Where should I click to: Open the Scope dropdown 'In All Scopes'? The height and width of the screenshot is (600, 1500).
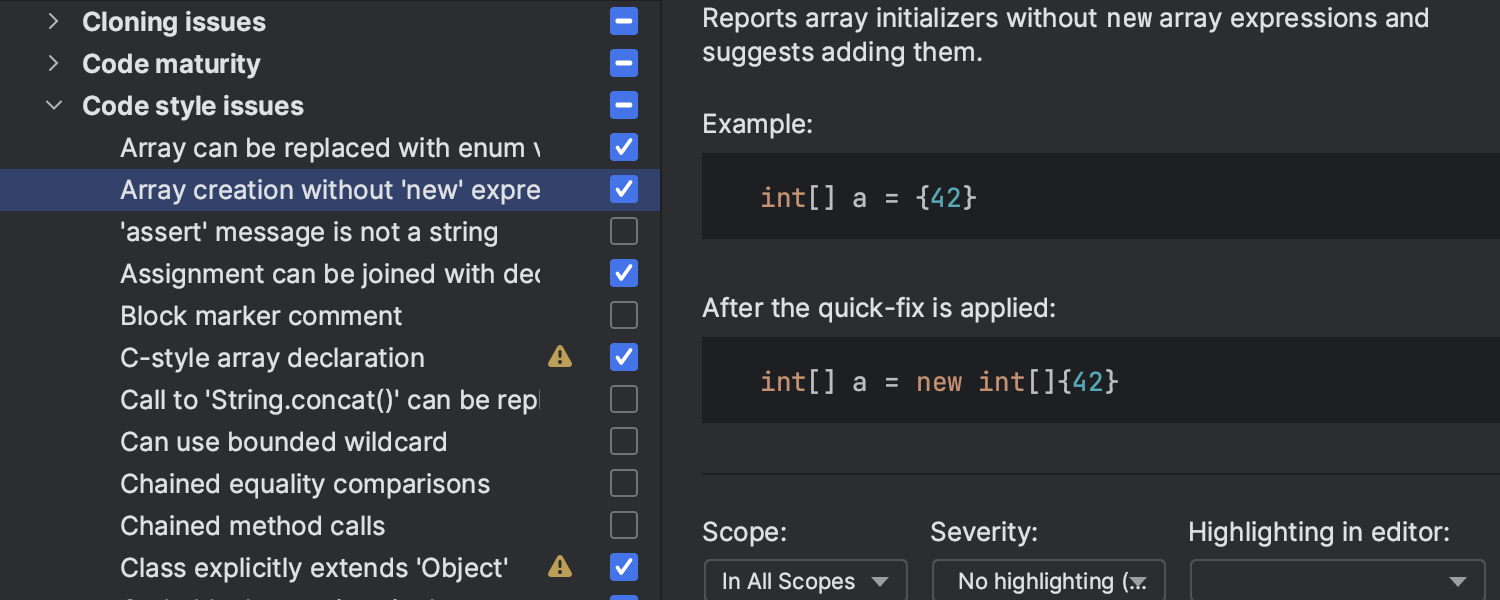(805, 581)
